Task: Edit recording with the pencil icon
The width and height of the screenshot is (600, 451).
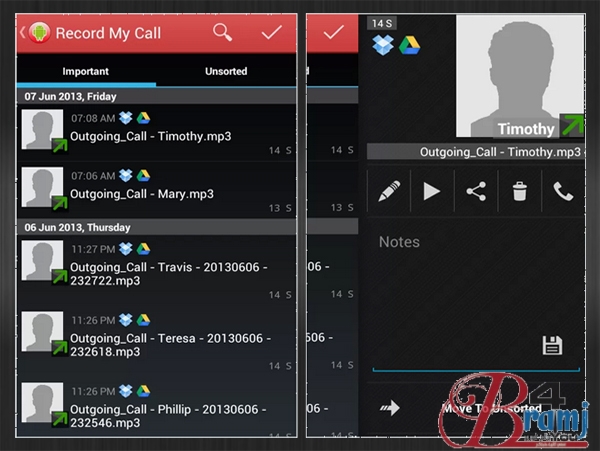Action: (389, 191)
